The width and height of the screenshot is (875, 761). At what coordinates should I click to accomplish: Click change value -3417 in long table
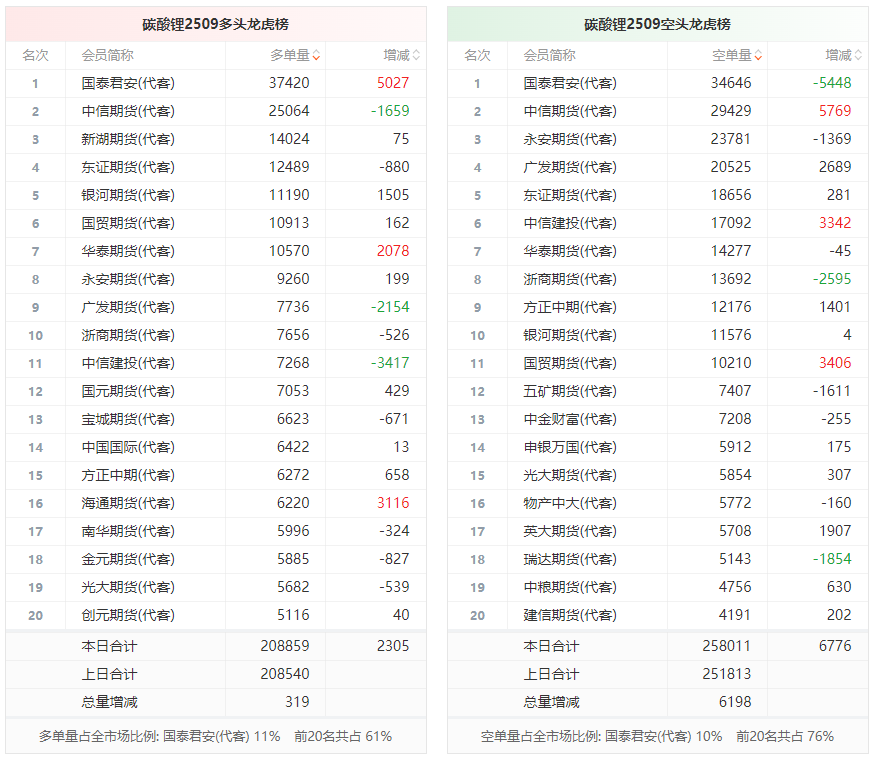(x=390, y=363)
